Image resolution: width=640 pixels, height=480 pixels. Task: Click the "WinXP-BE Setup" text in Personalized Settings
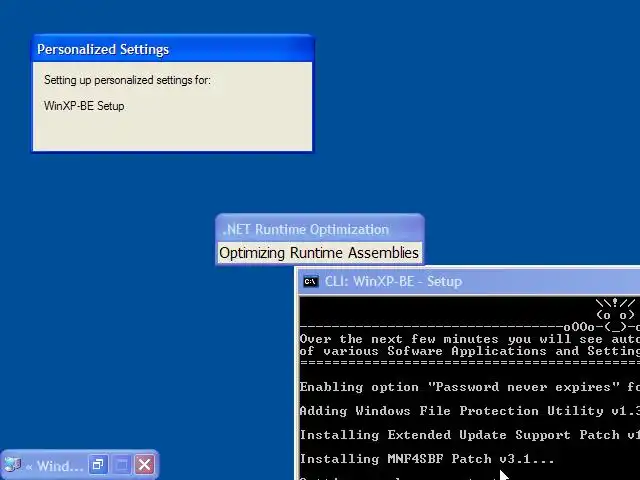(x=84, y=106)
